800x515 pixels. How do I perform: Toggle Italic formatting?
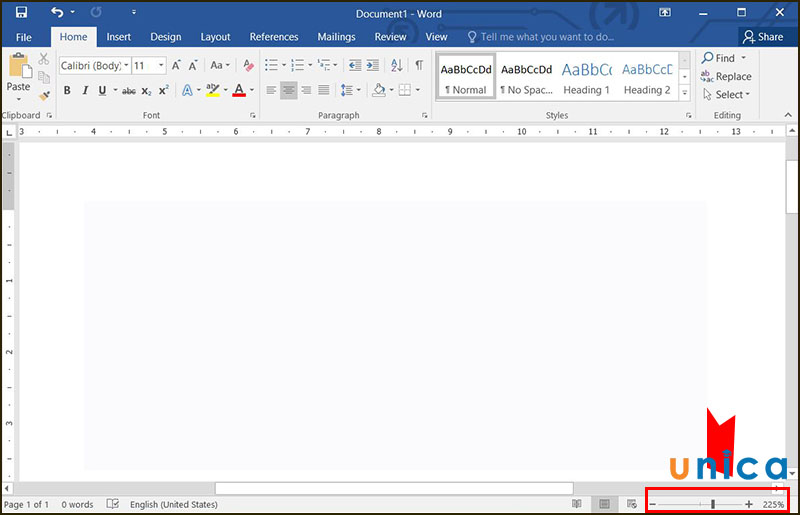[85, 90]
